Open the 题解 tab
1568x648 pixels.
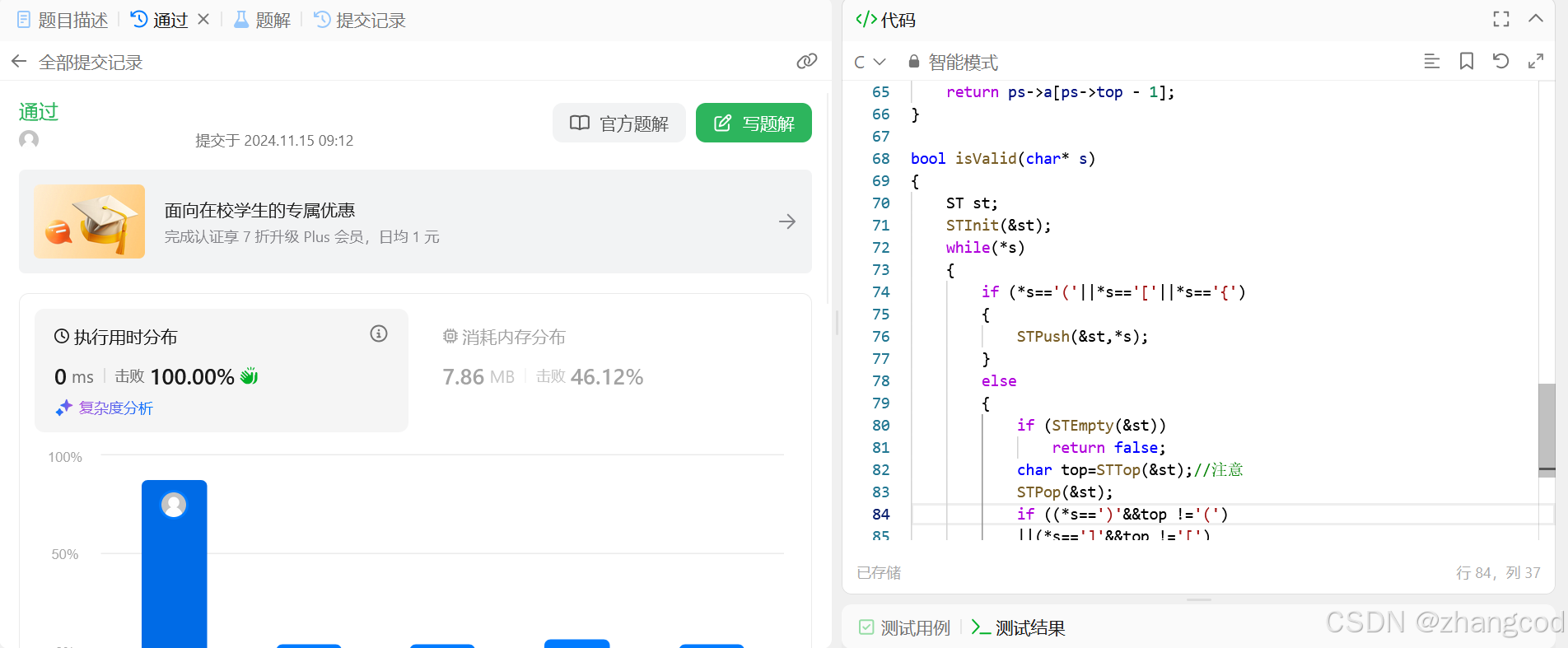coord(262,20)
